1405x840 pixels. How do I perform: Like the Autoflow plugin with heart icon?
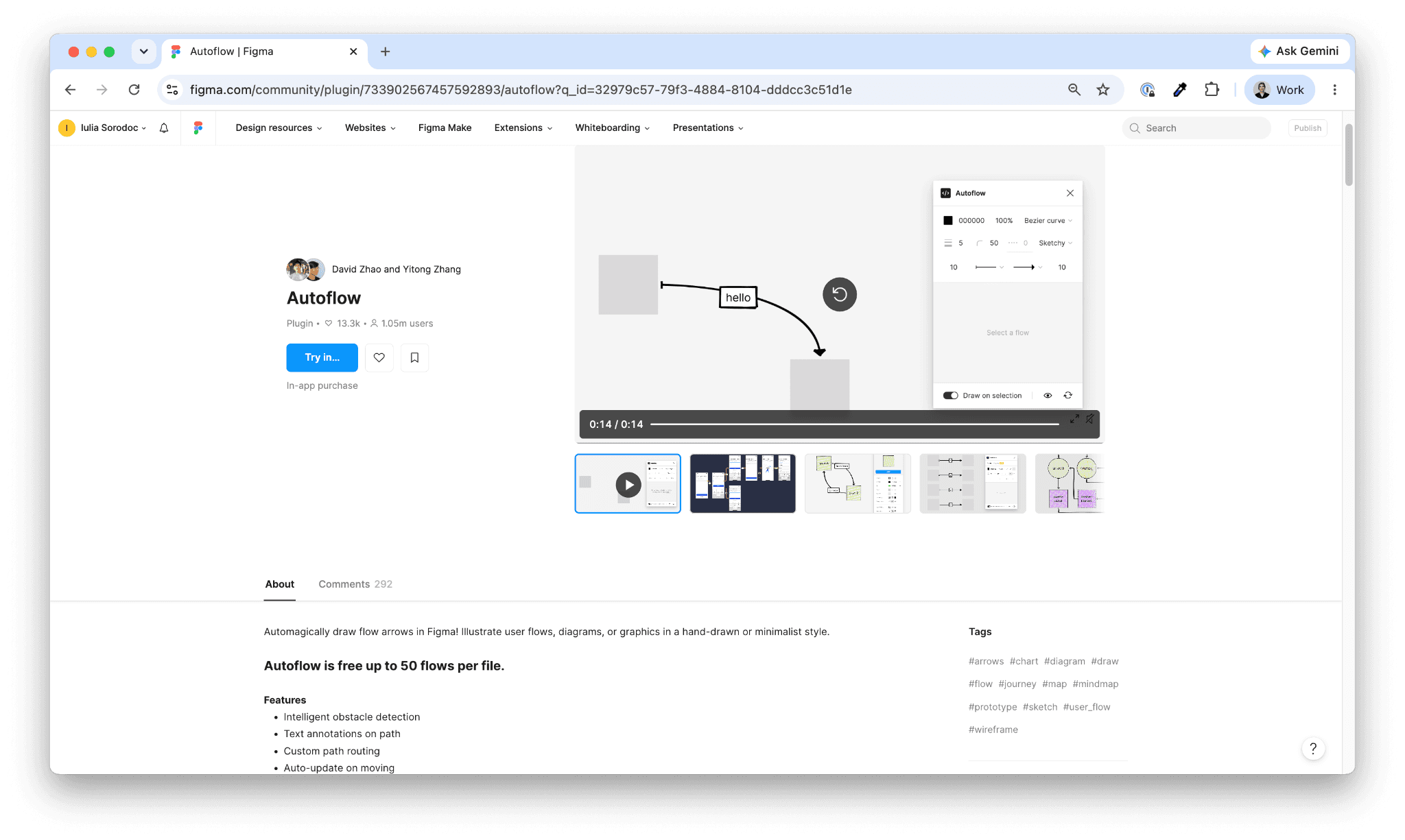[379, 357]
